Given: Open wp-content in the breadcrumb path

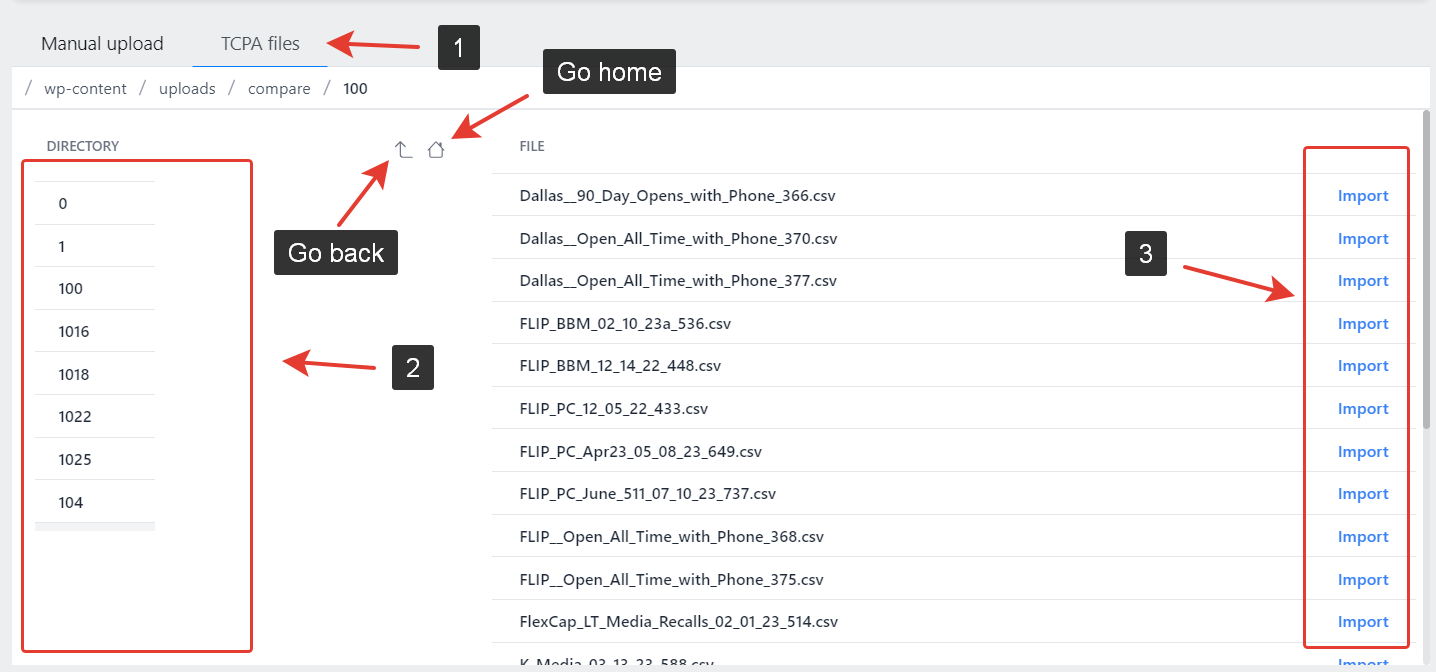Looking at the screenshot, I should click(85, 89).
